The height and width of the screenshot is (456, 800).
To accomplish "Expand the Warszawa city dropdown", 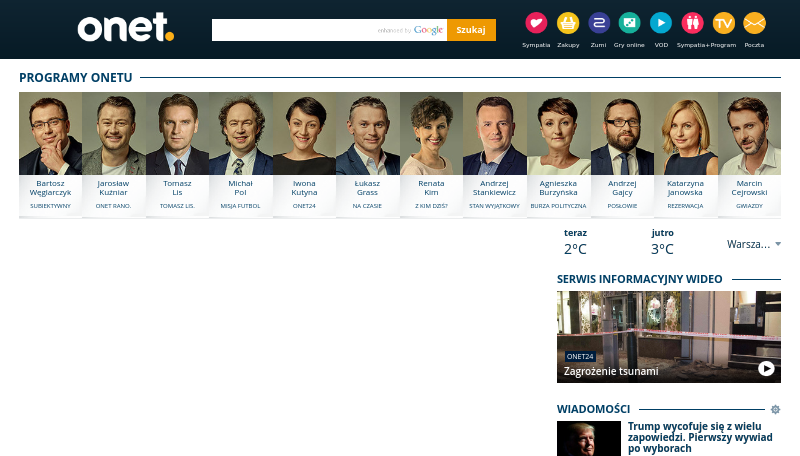I will 754,244.
